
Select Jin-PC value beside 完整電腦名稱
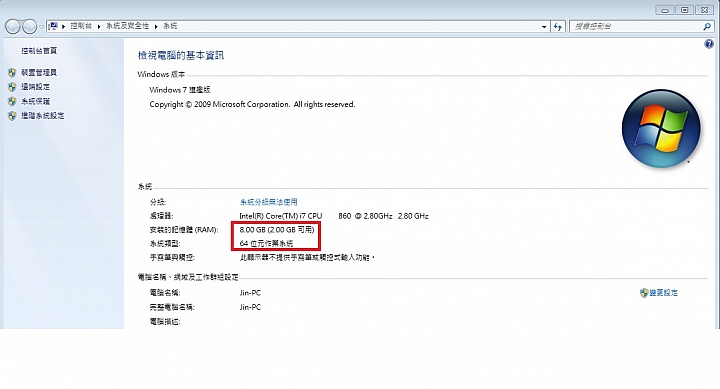pyautogui.click(x=250, y=307)
